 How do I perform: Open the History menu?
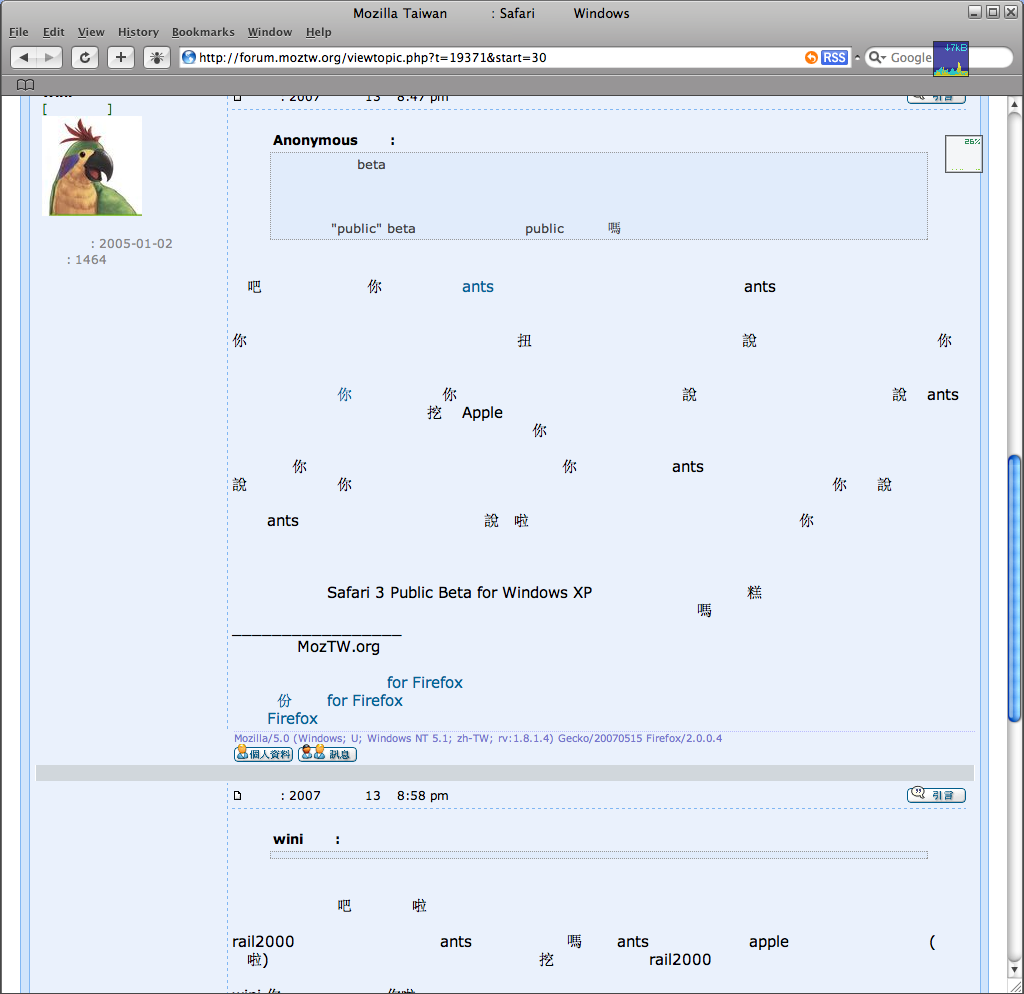tap(138, 32)
